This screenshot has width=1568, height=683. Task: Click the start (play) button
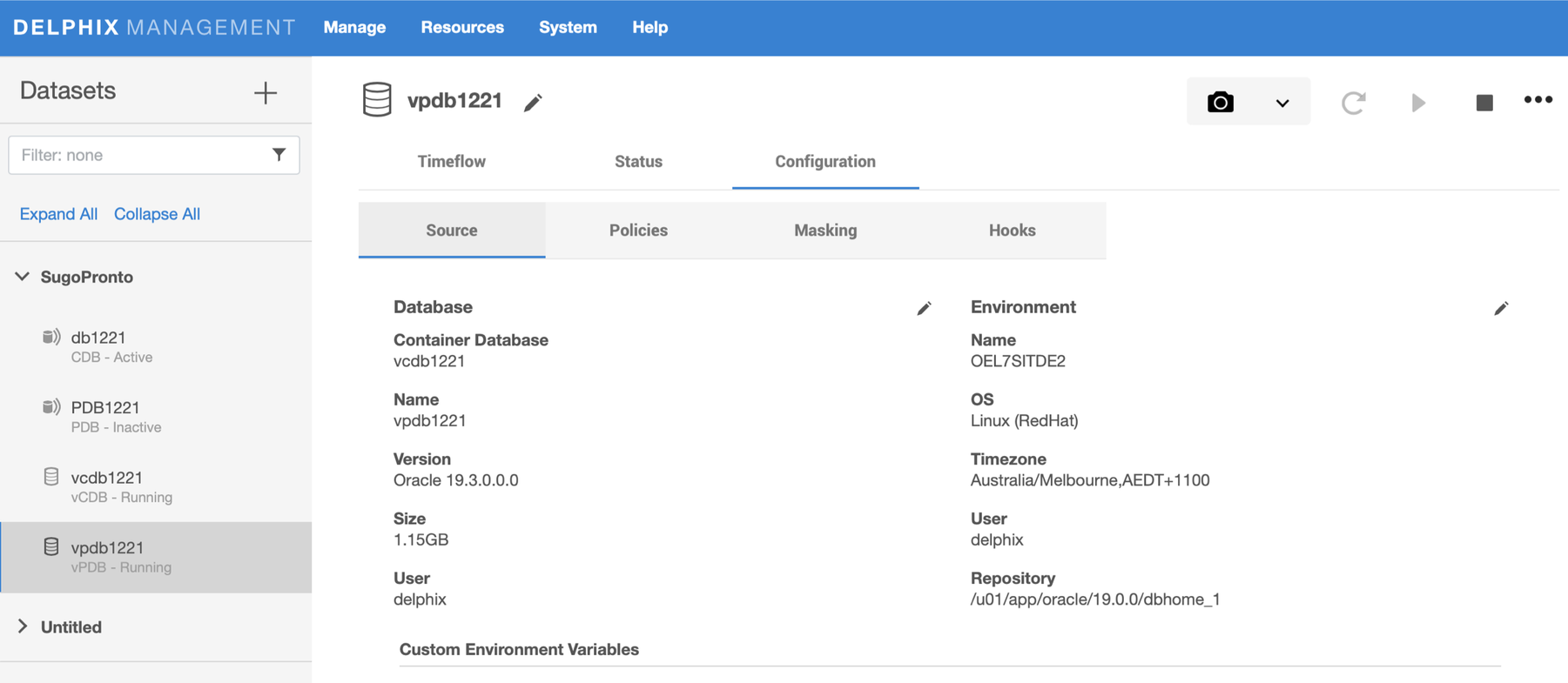coord(1418,103)
